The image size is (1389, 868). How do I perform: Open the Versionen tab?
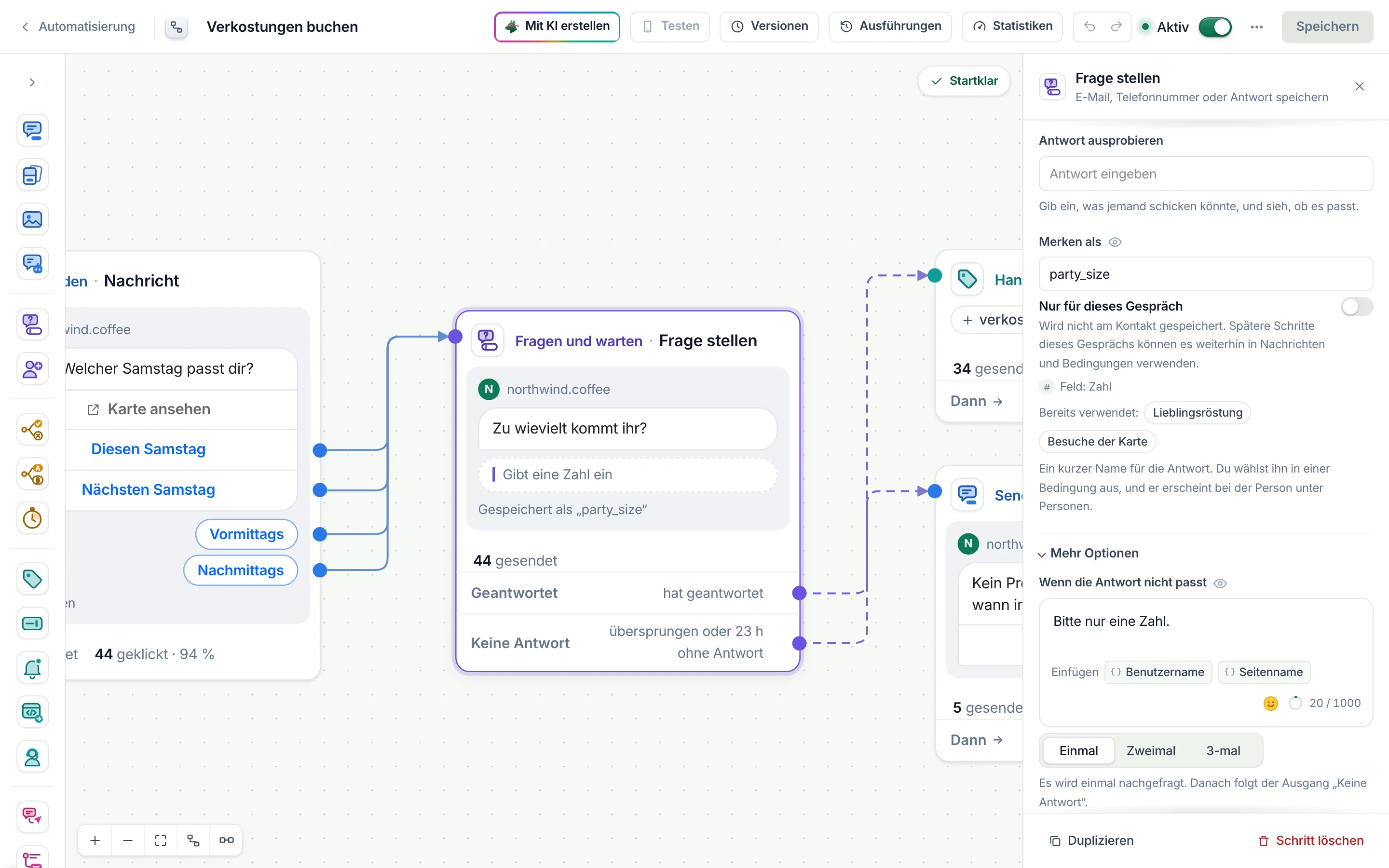click(x=769, y=27)
